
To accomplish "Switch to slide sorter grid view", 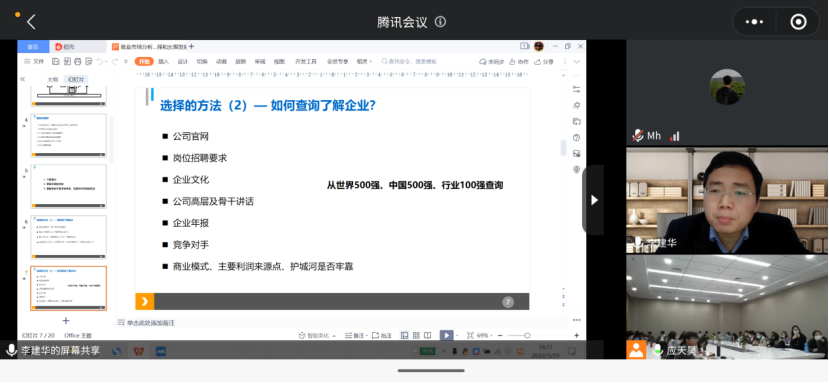I will 416,335.
